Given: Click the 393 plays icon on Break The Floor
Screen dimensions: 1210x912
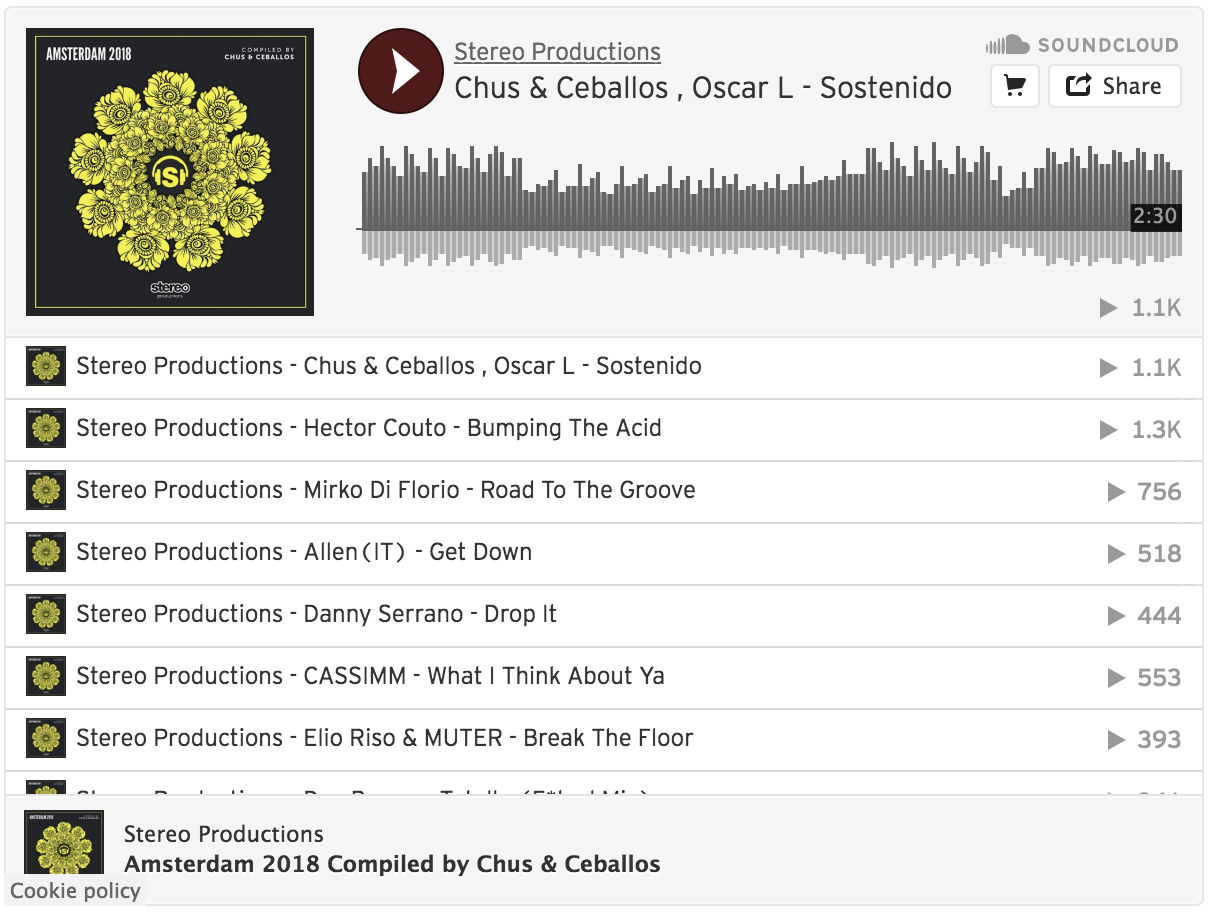Looking at the screenshot, I should pos(1116,740).
